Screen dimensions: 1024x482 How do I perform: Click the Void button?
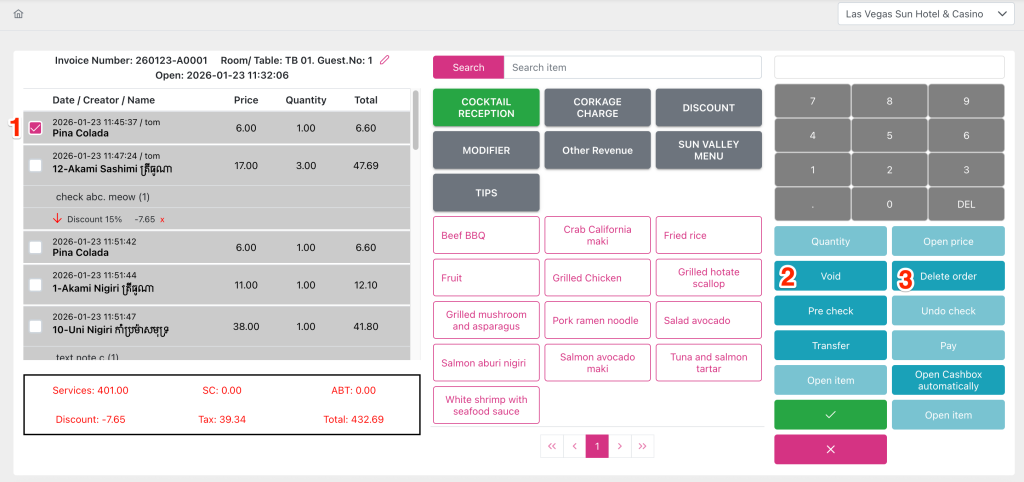point(830,276)
